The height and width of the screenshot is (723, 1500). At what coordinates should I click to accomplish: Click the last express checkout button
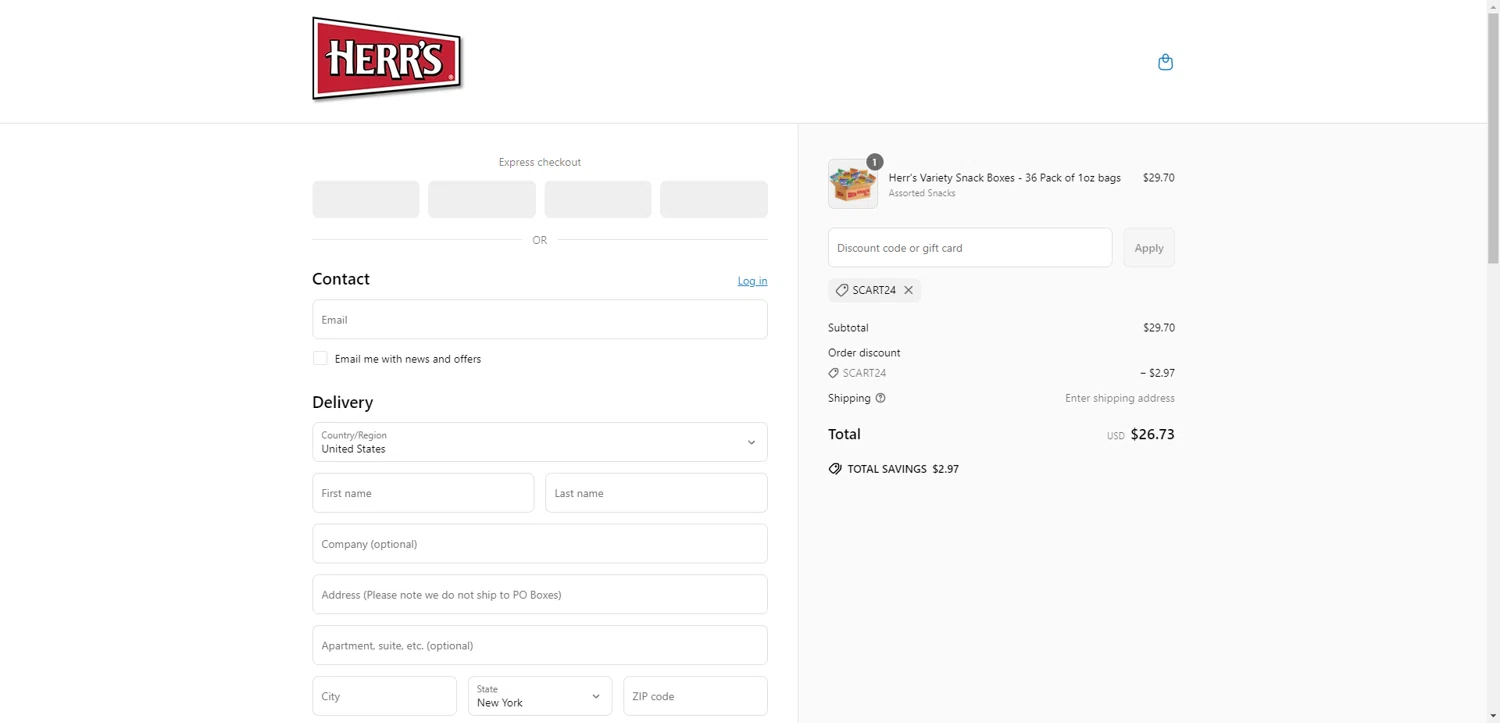coord(714,199)
